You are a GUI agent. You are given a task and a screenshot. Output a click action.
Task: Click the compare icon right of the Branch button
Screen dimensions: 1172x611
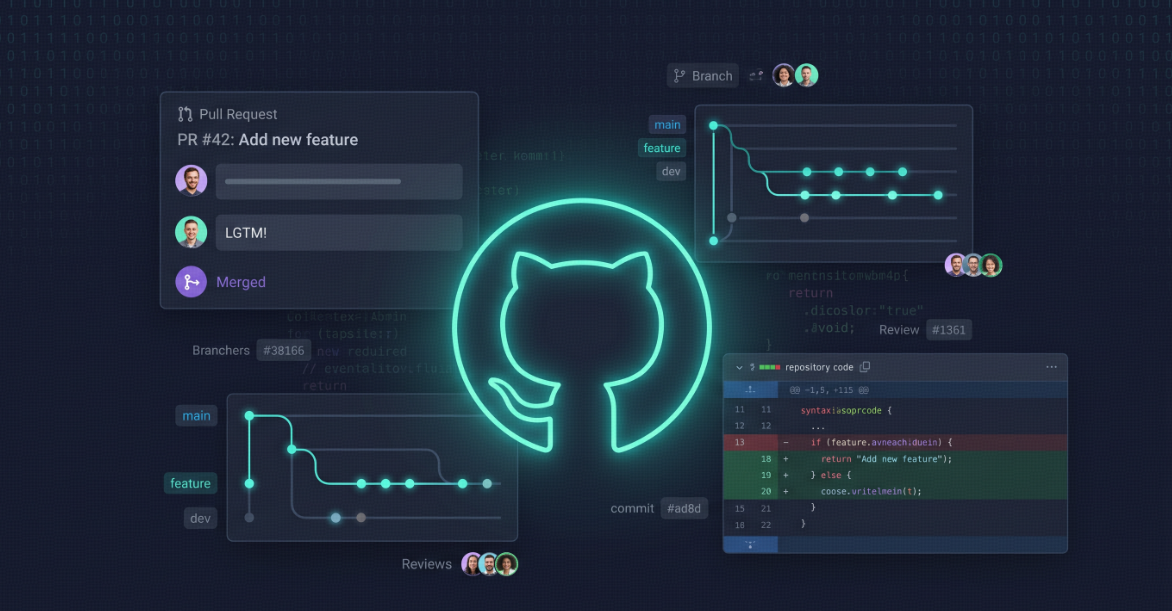[x=756, y=76]
